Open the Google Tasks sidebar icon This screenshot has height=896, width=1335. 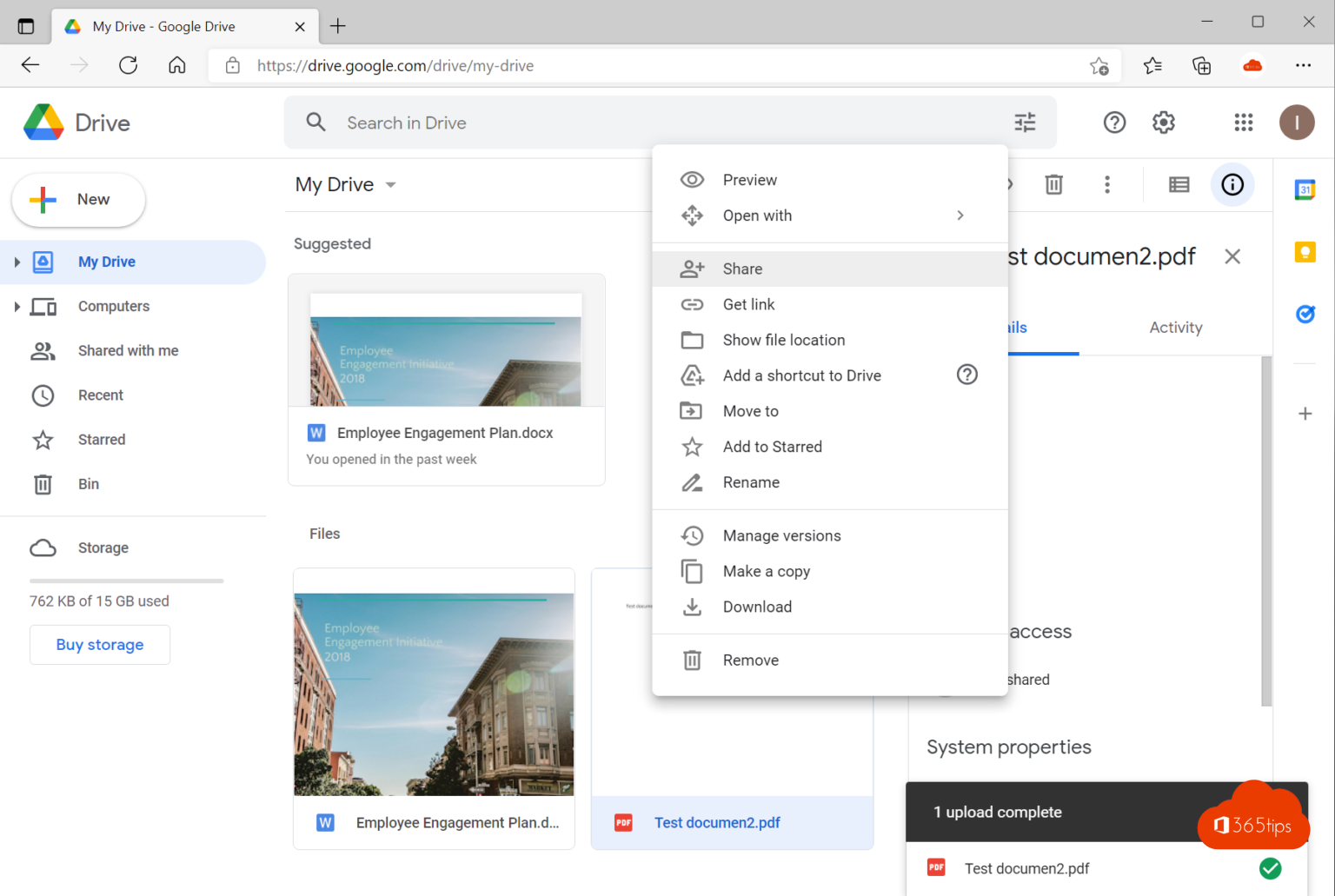[x=1305, y=314]
